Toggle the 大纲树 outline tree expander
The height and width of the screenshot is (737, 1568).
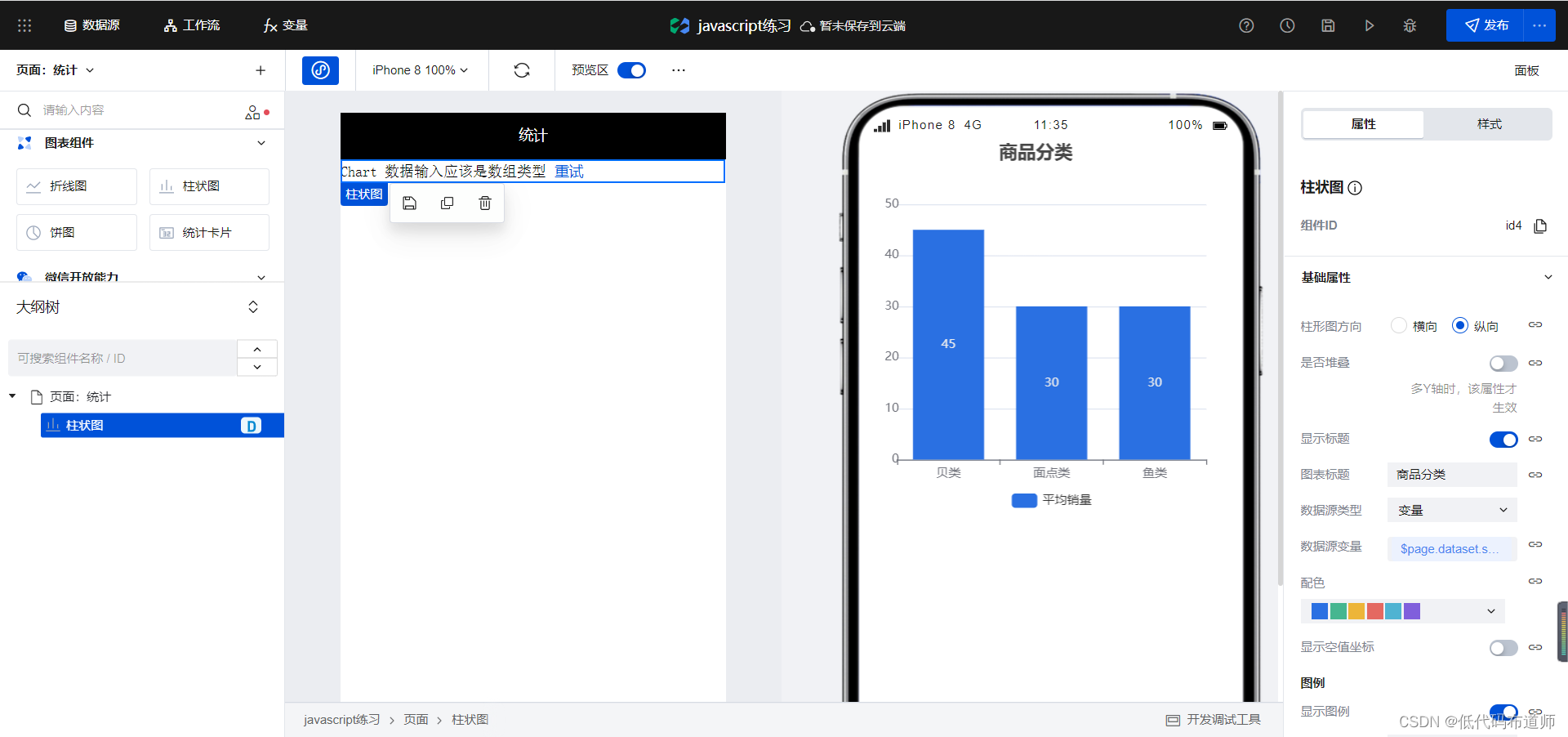pyautogui.click(x=253, y=307)
